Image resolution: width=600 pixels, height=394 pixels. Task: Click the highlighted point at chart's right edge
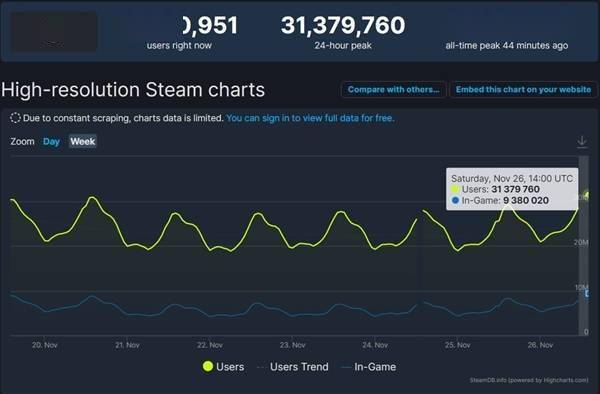coord(587,195)
